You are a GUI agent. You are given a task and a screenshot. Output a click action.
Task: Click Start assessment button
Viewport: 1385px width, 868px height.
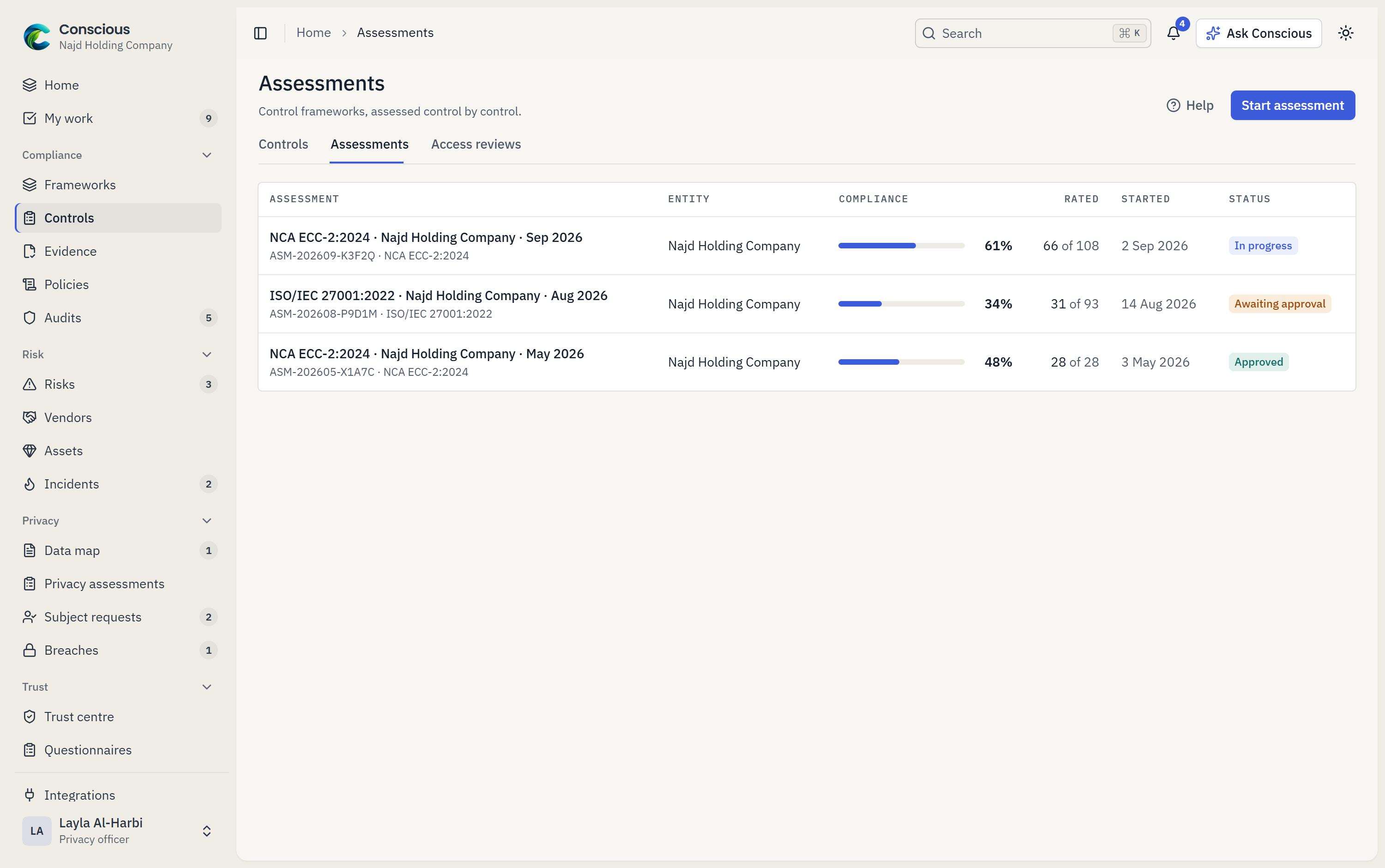1293,106
